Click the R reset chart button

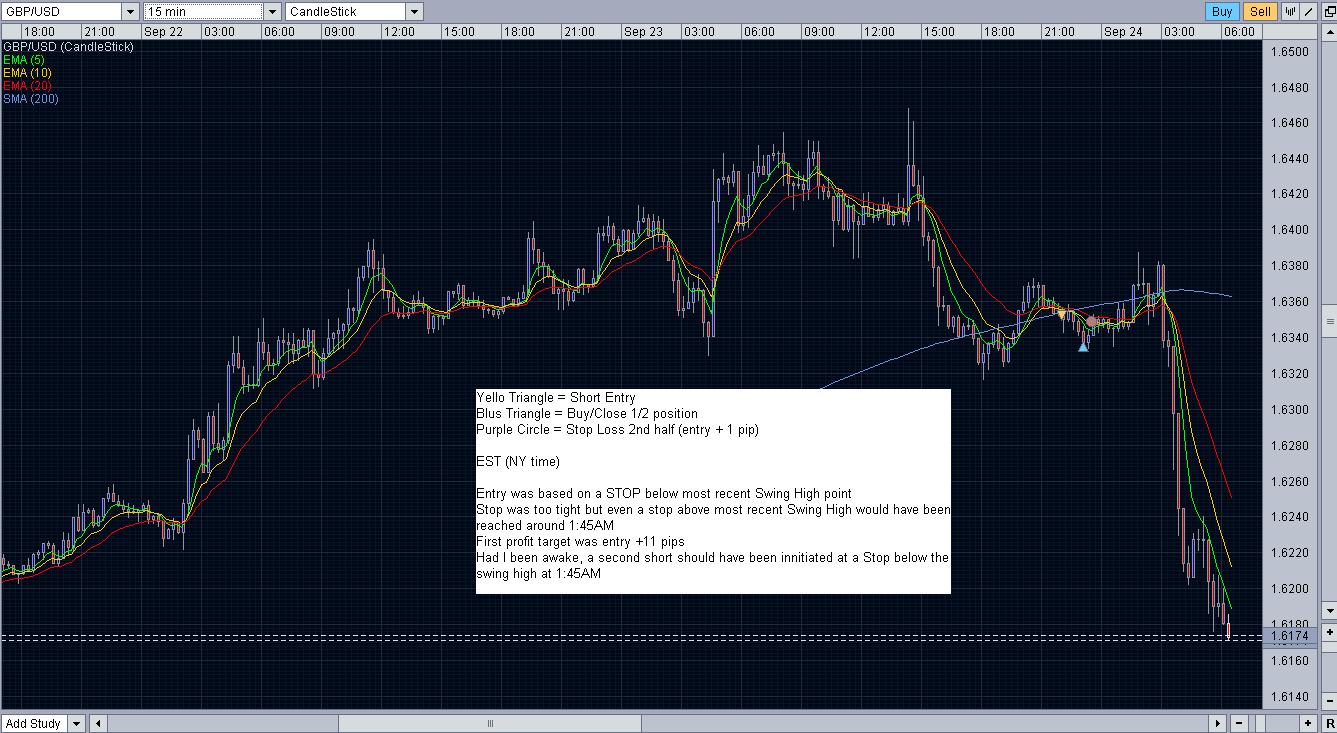(1330, 723)
